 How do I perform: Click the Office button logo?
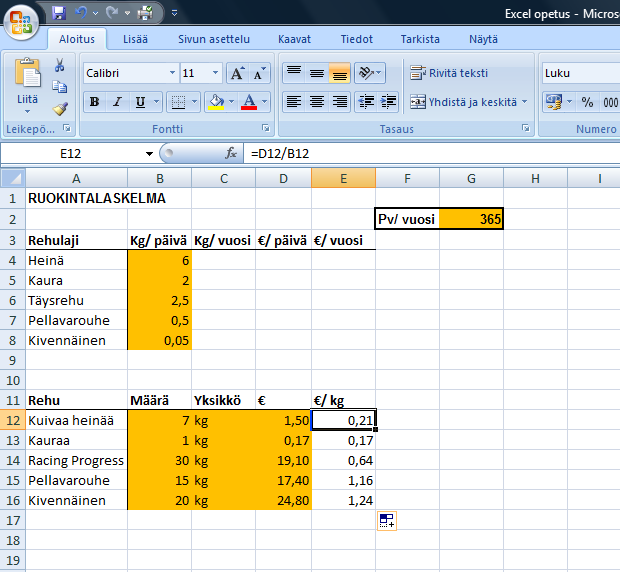tap(21, 22)
